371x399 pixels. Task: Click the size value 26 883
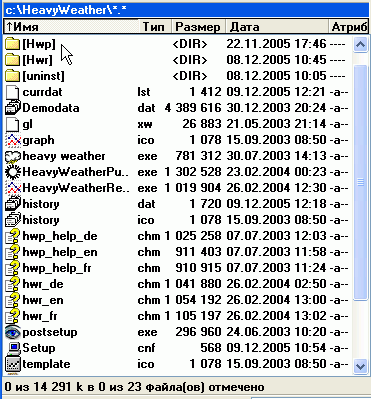pos(202,124)
